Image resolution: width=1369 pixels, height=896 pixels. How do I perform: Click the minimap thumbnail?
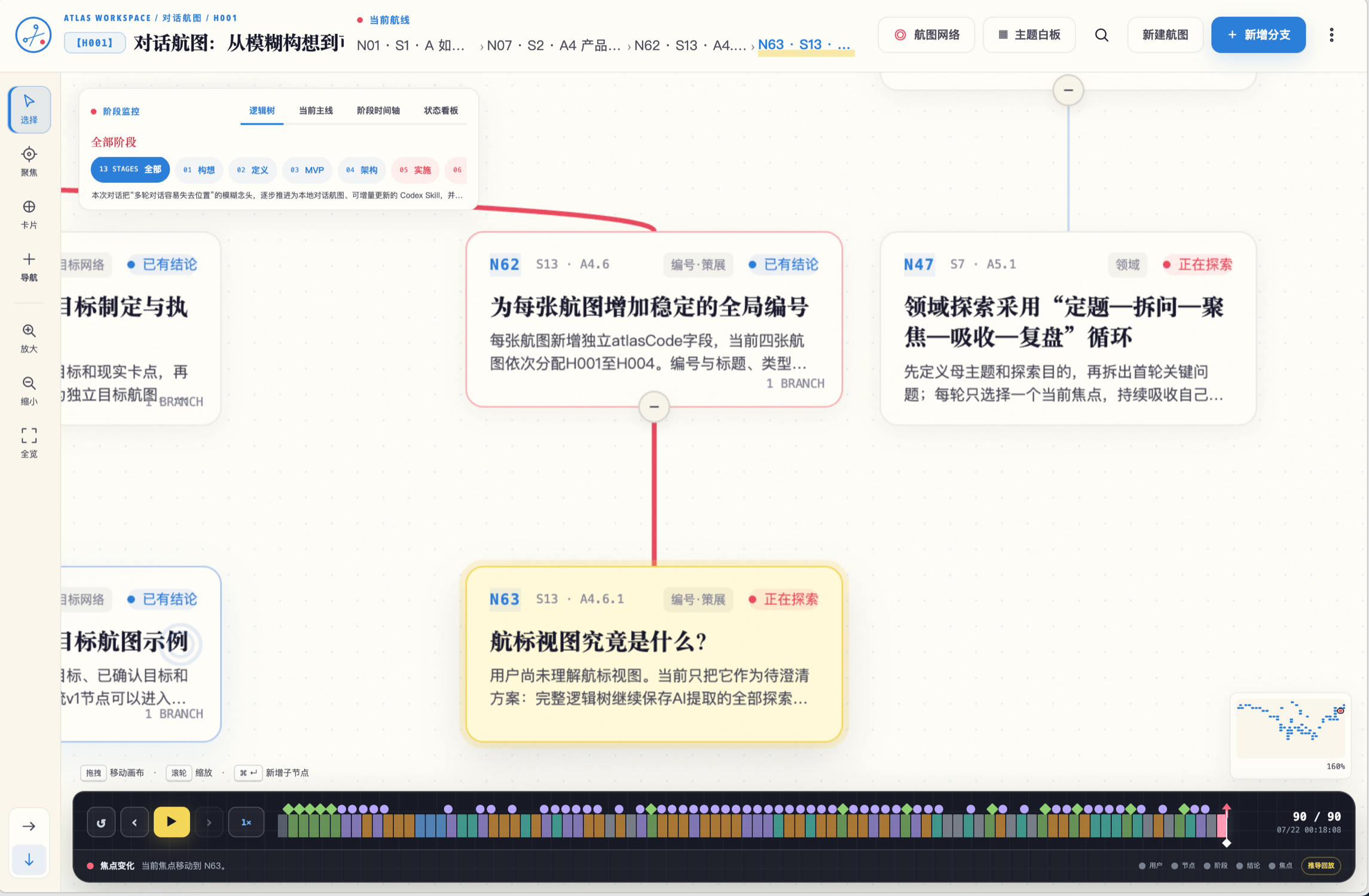[x=1290, y=729]
